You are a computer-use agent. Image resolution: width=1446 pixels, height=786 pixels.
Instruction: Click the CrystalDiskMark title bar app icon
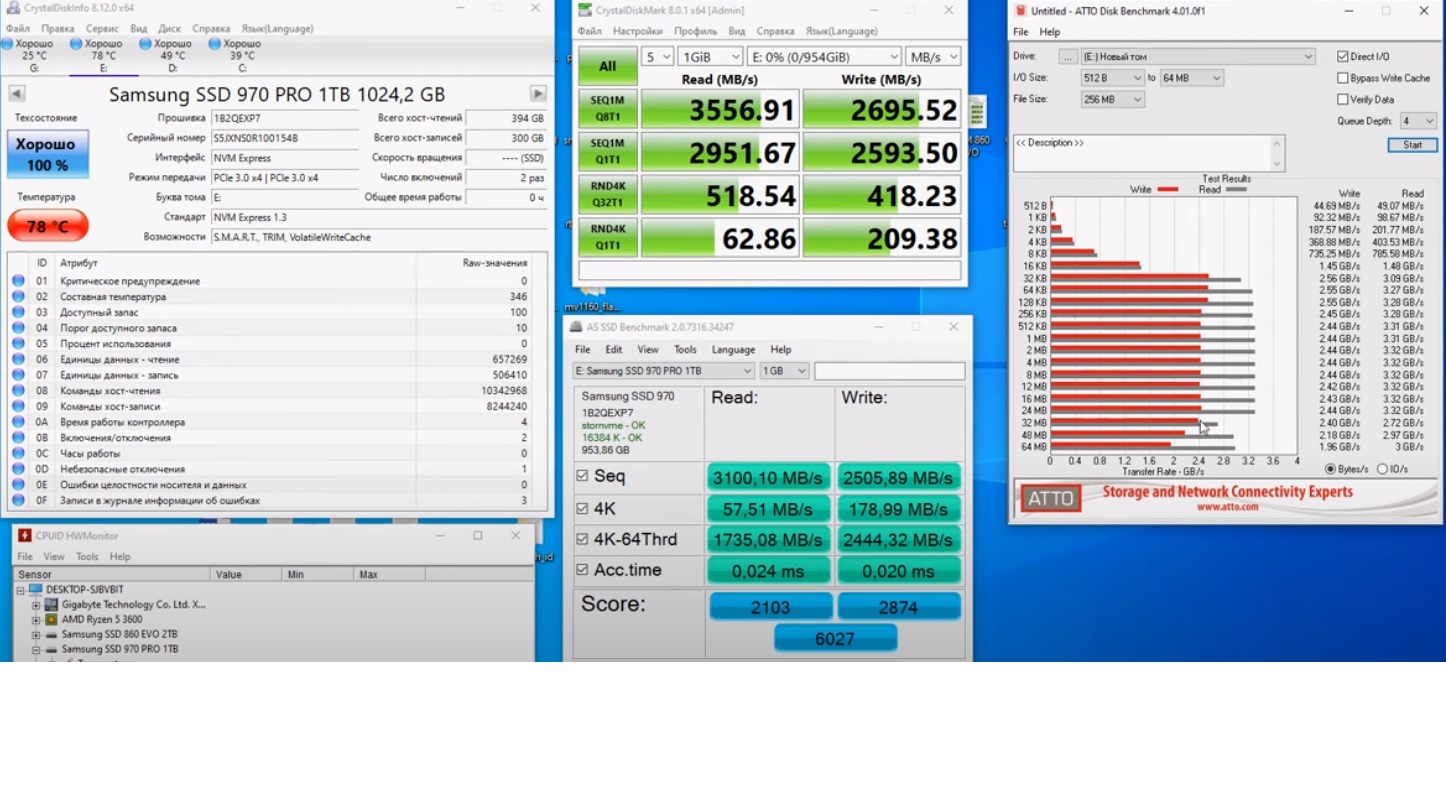[585, 10]
